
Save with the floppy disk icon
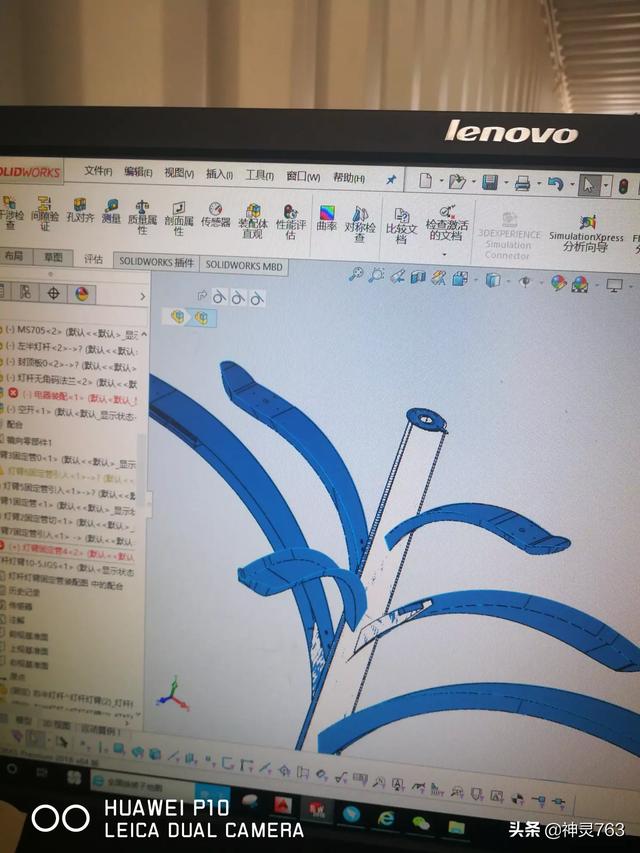489,183
